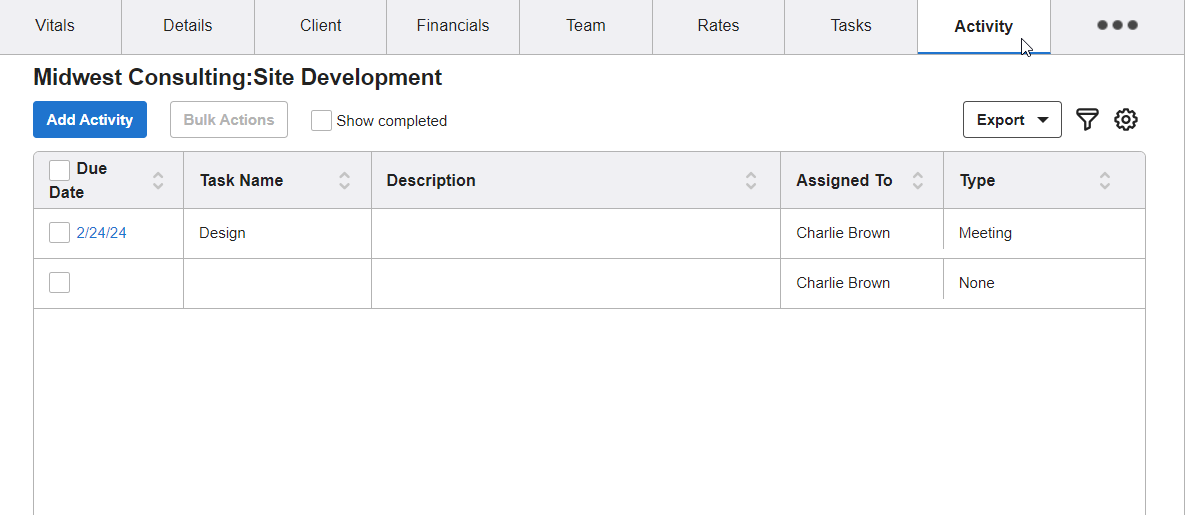Click the Add Activity button
The image size is (1190, 515).
[x=90, y=120]
